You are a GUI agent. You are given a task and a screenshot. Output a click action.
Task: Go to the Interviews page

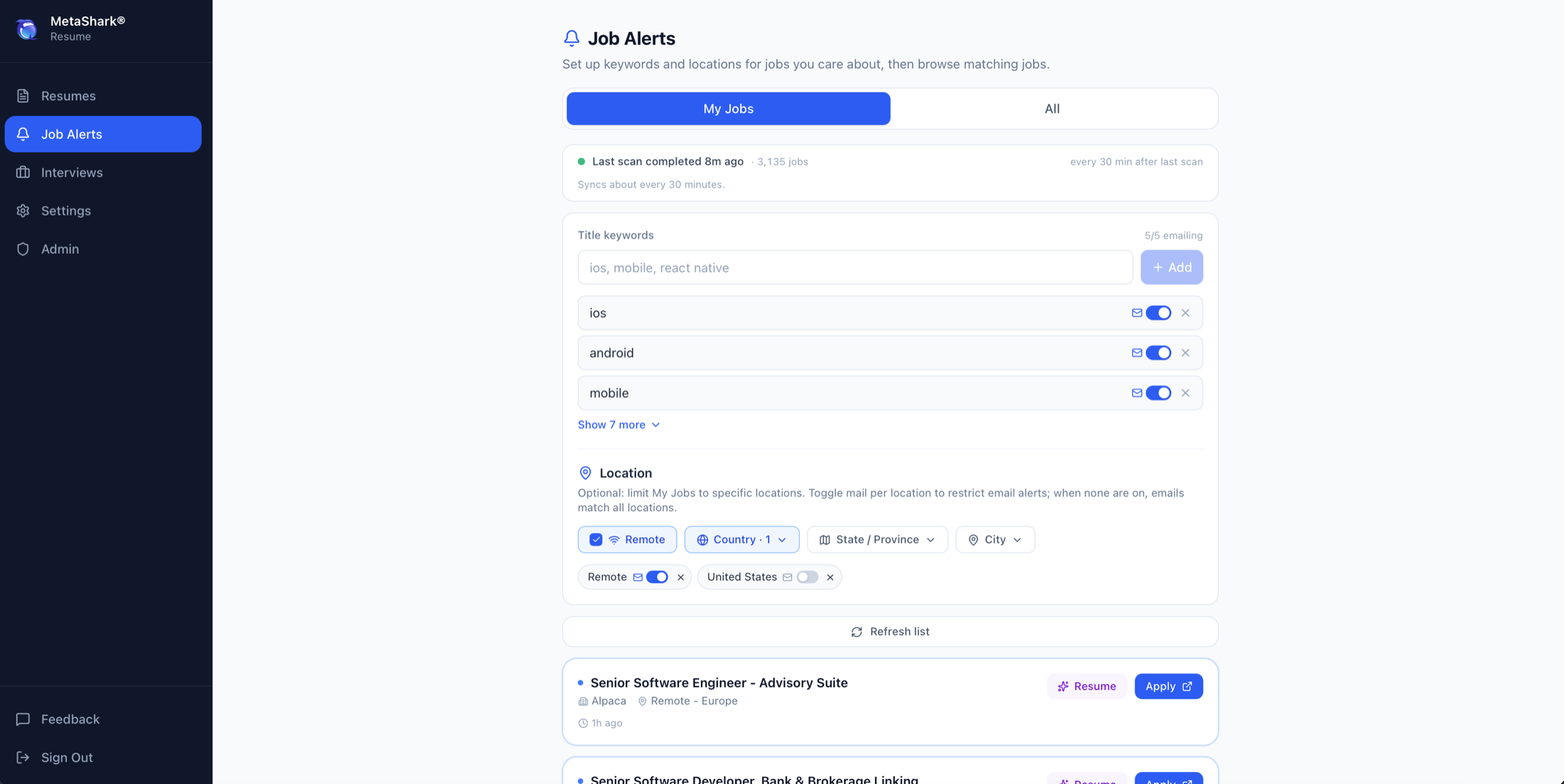pyautogui.click(x=103, y=173)
